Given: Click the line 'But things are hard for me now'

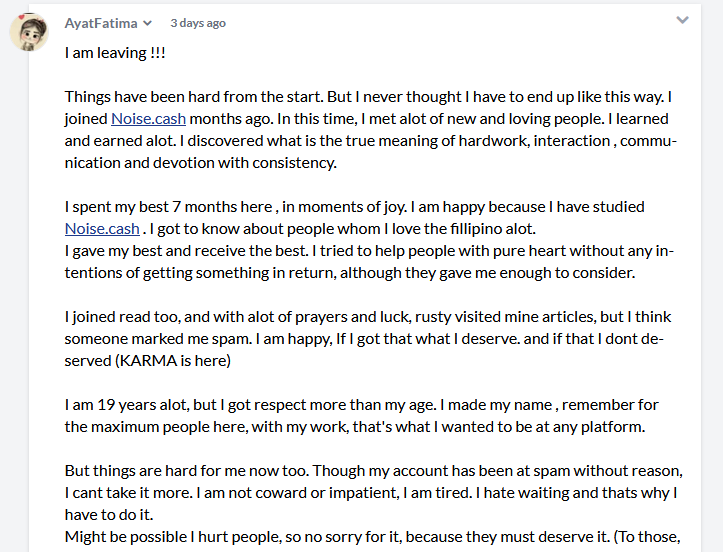Looking at the screenshot, I should point(374,470).
